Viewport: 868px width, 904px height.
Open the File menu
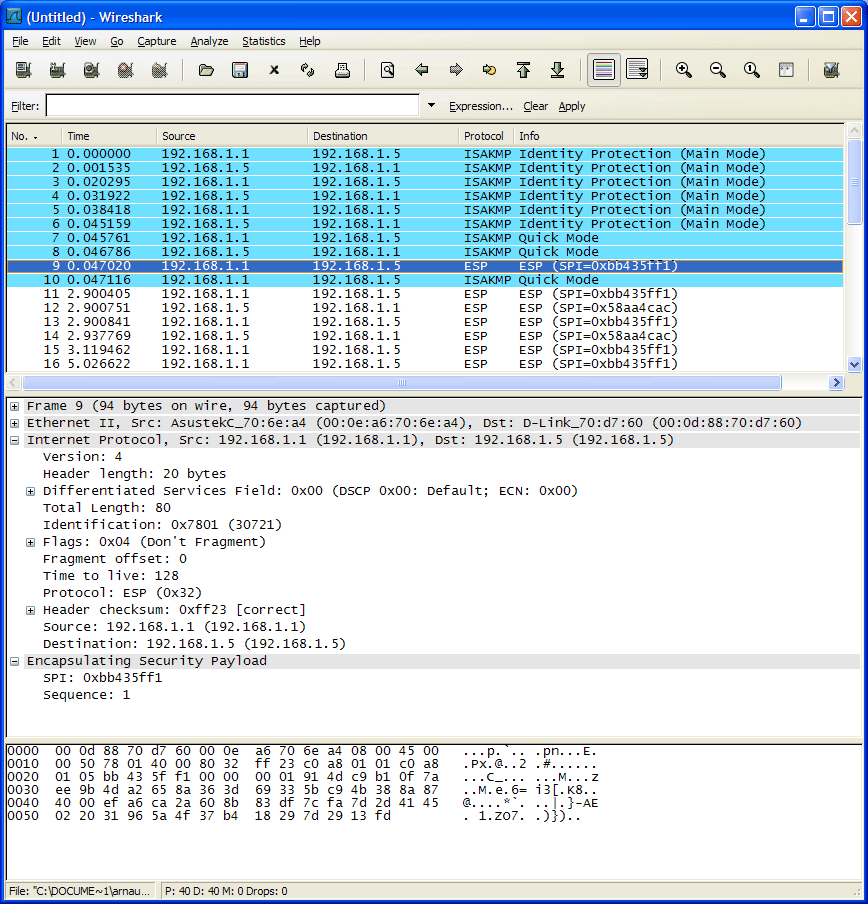pos(20,41)
